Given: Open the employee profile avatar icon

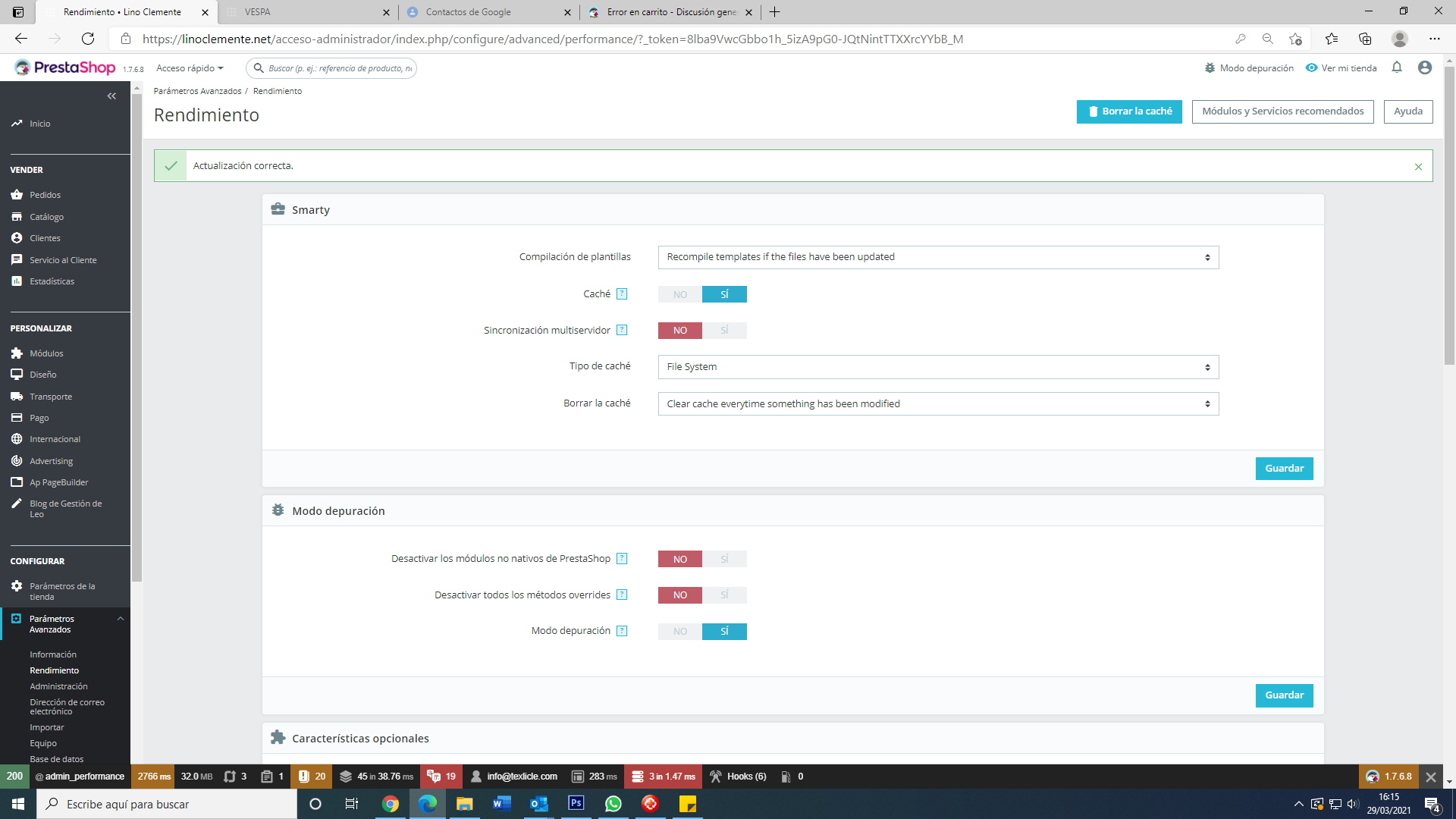Looking at the screenshot, I should [1425, 67].
